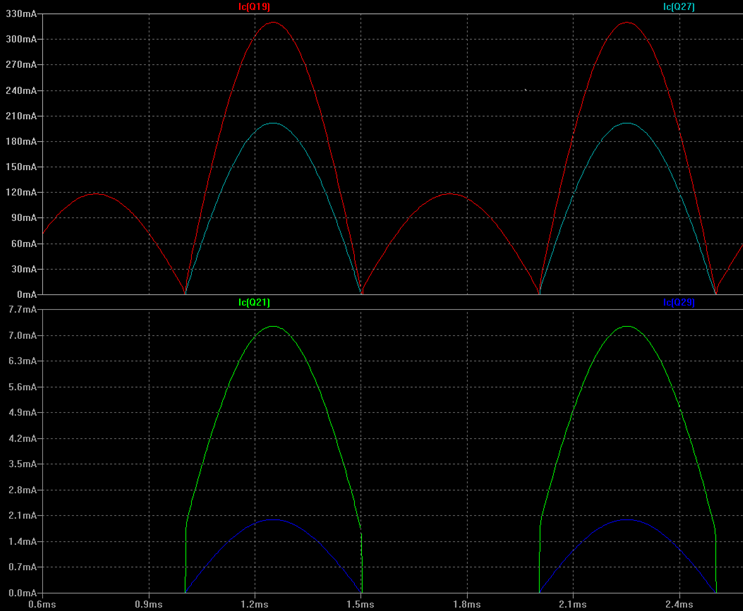Click the 4.2mA axis label
Viewport: 743px width, 611px height.
(x=22, y=438)
